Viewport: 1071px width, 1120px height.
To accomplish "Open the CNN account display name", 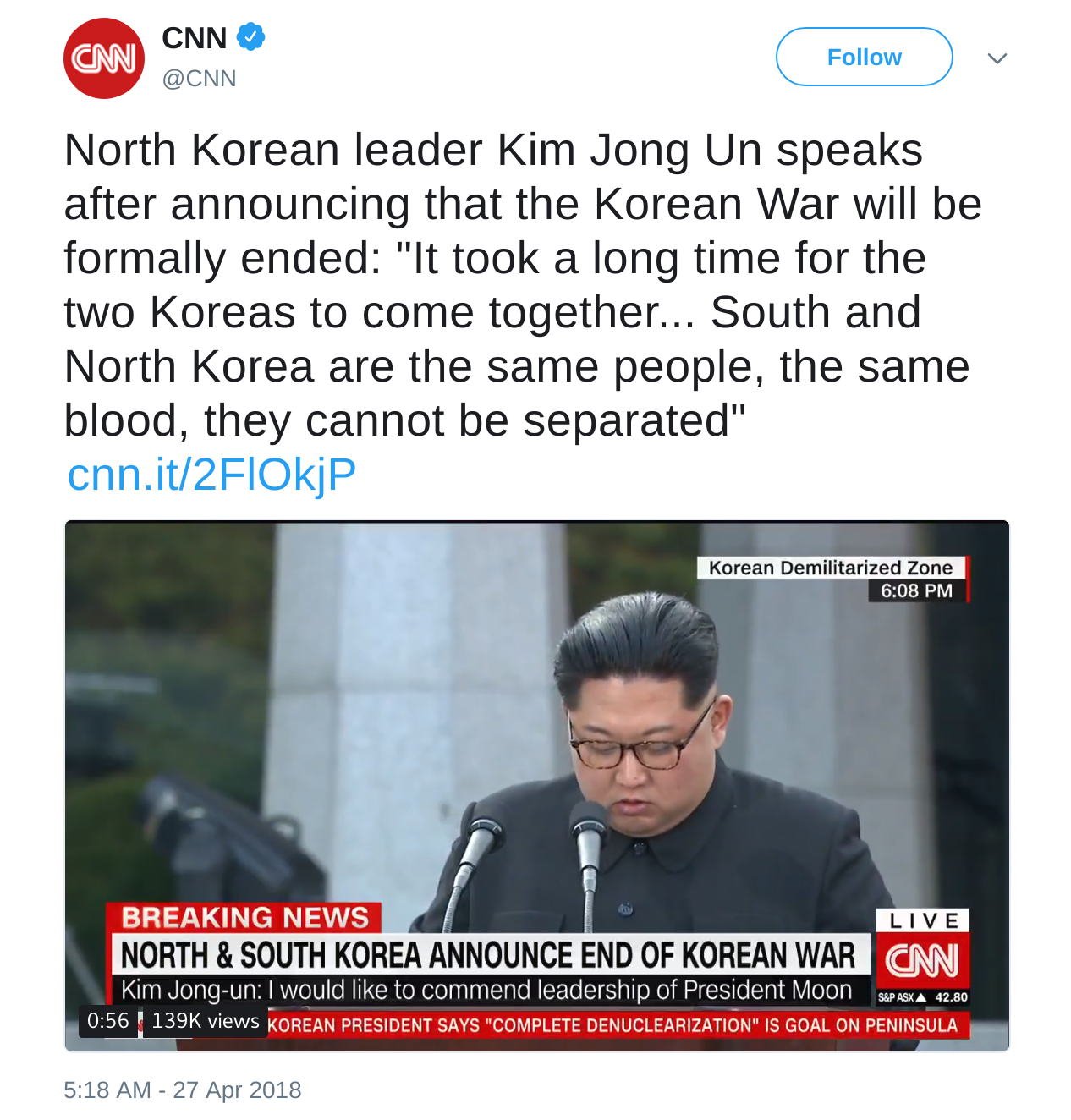I will 195,38.
